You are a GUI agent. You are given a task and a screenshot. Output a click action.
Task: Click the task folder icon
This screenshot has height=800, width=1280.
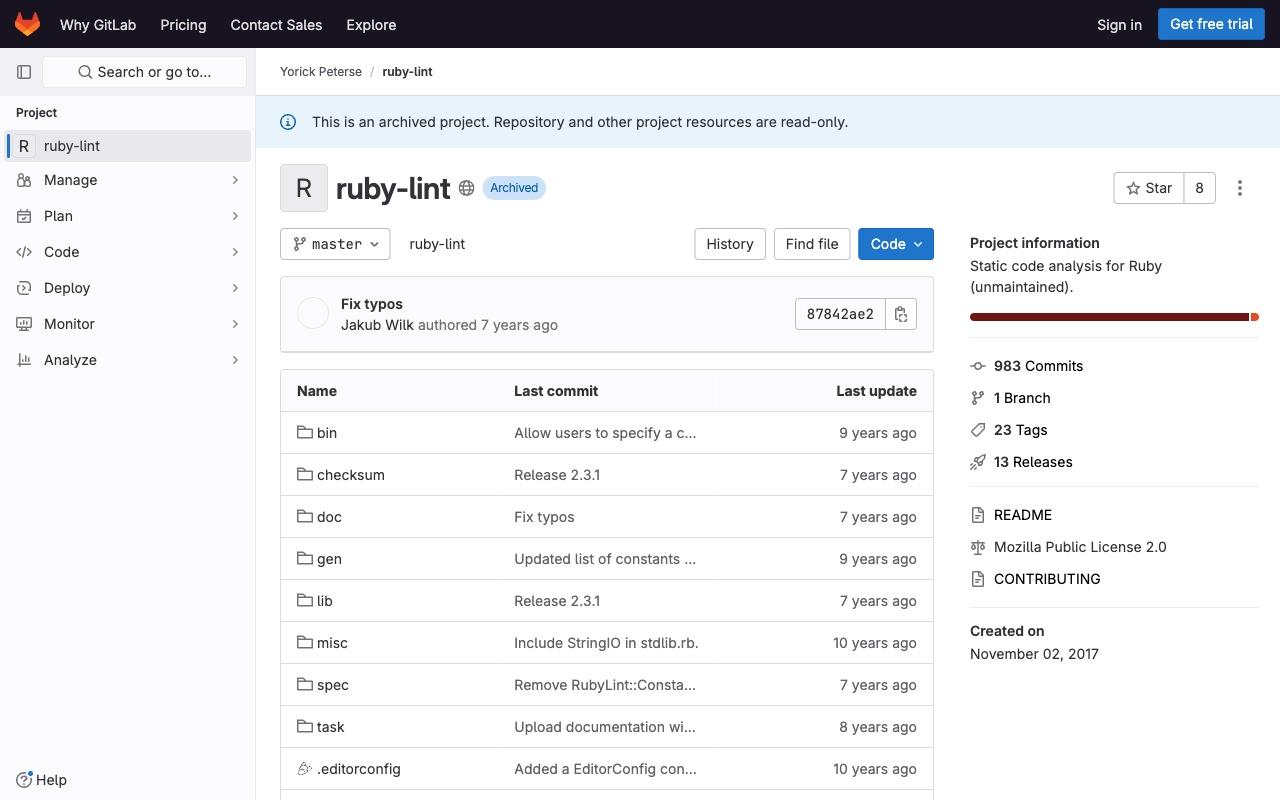click(x=305, y=727)
